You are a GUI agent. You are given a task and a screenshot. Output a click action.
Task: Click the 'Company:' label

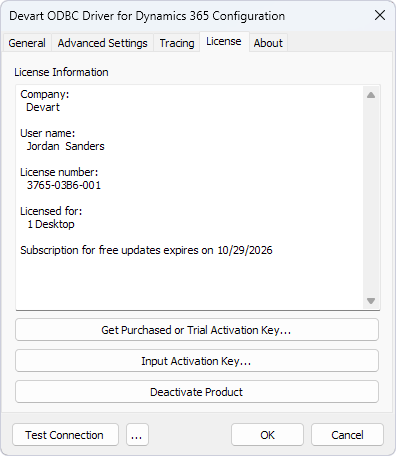coord(45,94)
